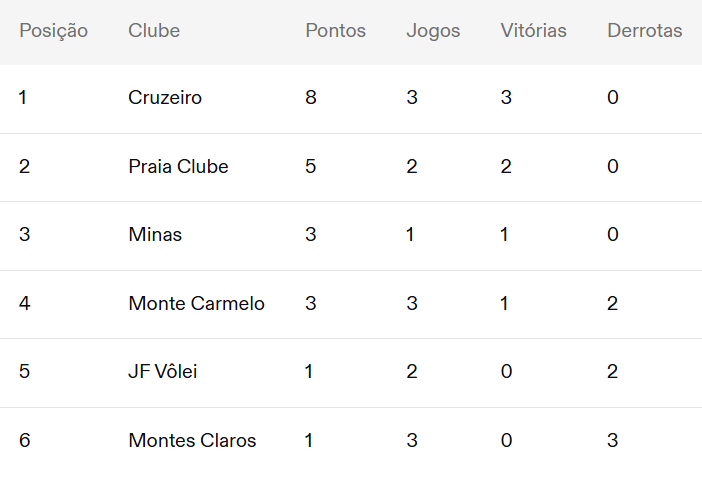The height and width of the screenshot is (480, 702).
Task: Click Monte Carmelo's defeats value 2
Action: [x=612, y=304]
